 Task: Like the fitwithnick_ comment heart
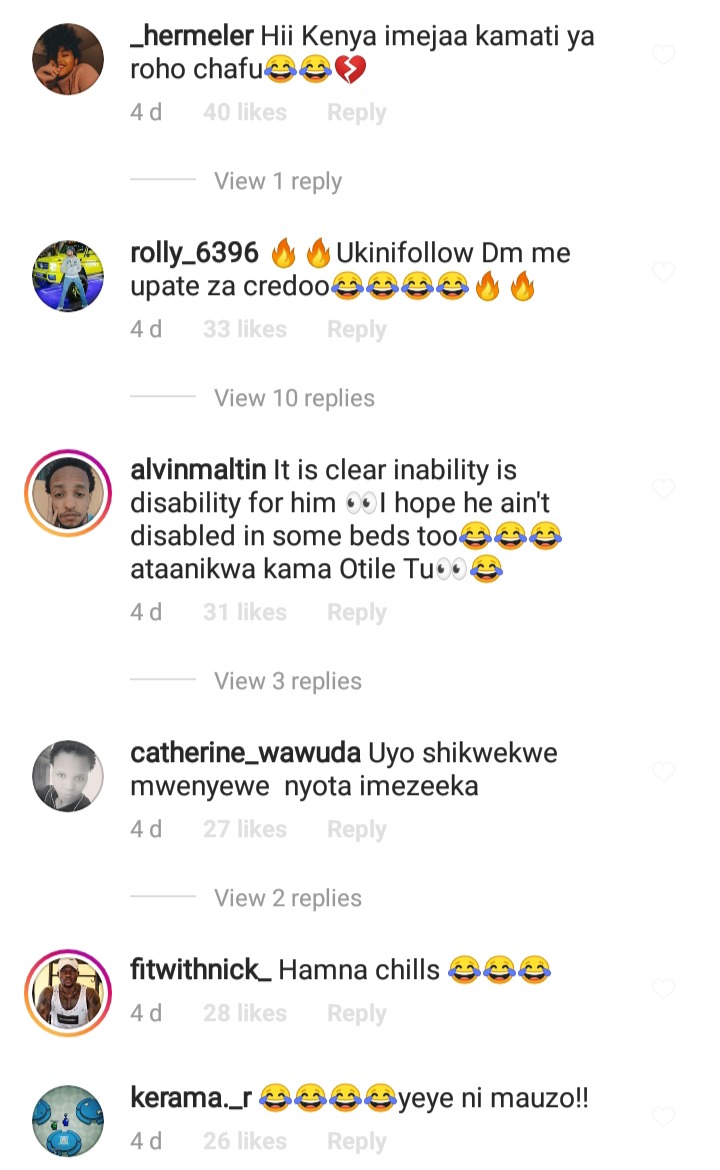pos(663,989)
